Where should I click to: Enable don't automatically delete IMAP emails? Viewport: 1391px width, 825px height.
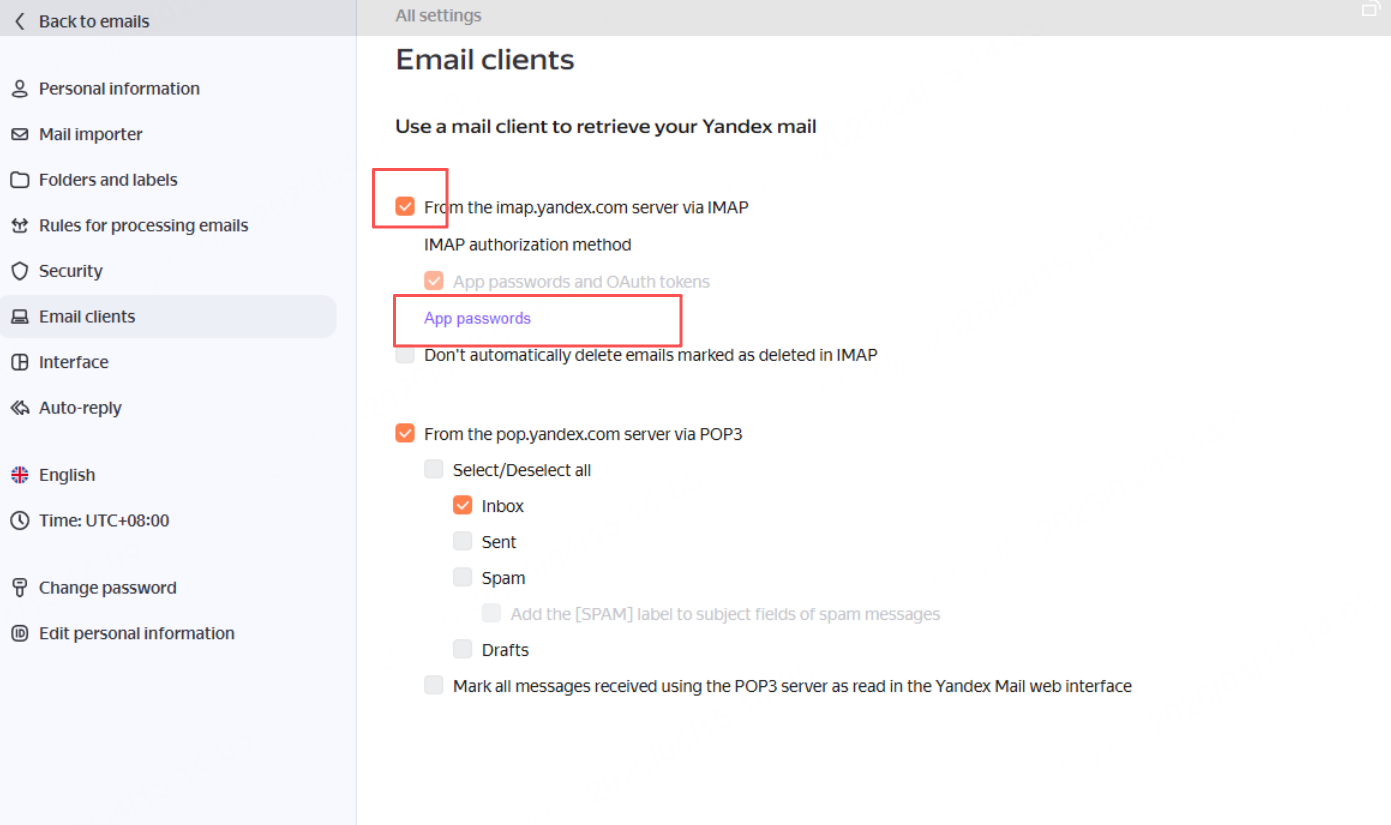405,355
